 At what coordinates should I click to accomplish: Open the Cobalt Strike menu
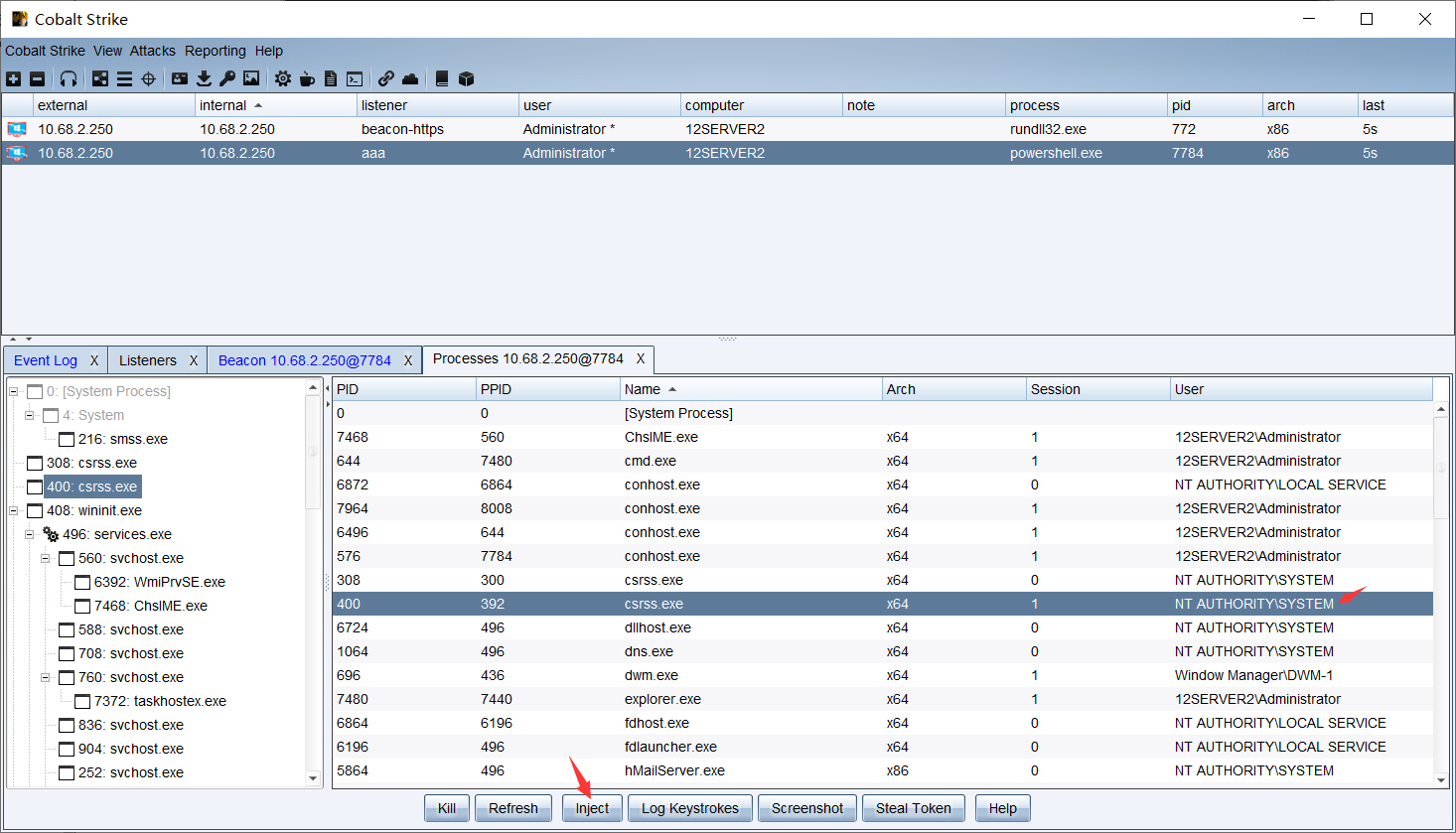pos(45,51)
